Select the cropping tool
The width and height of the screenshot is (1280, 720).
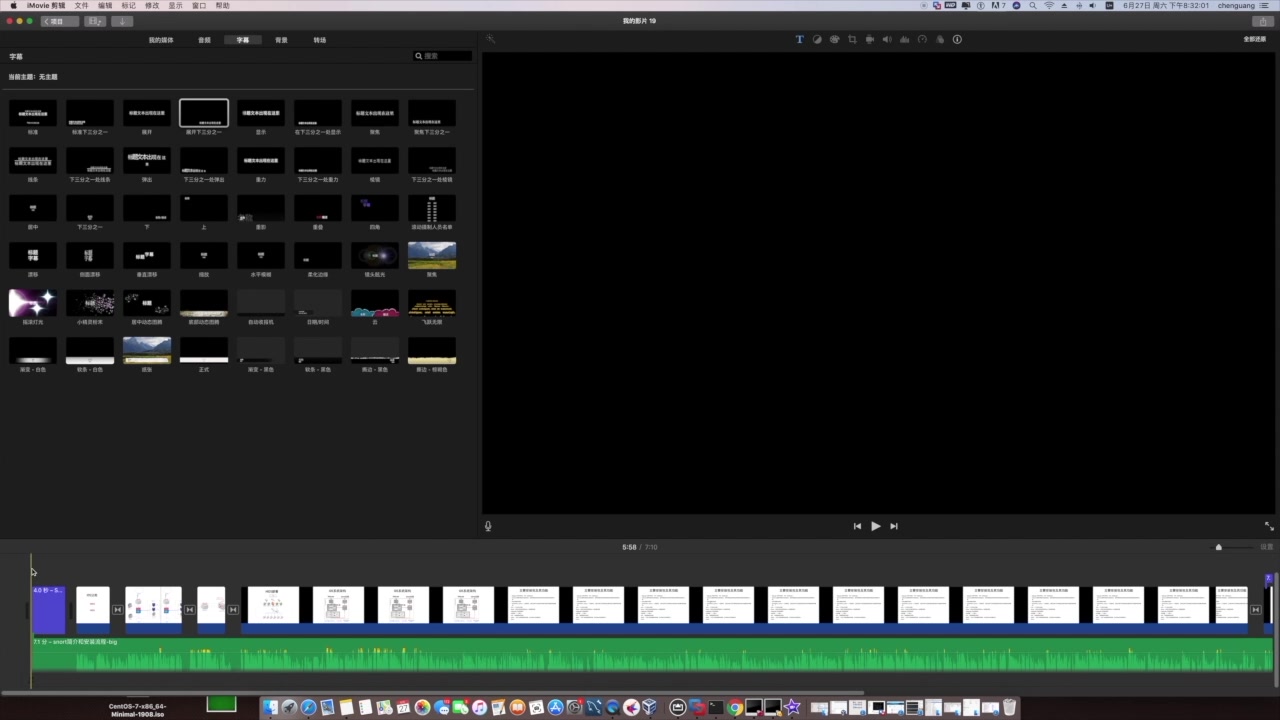point(852,40)
